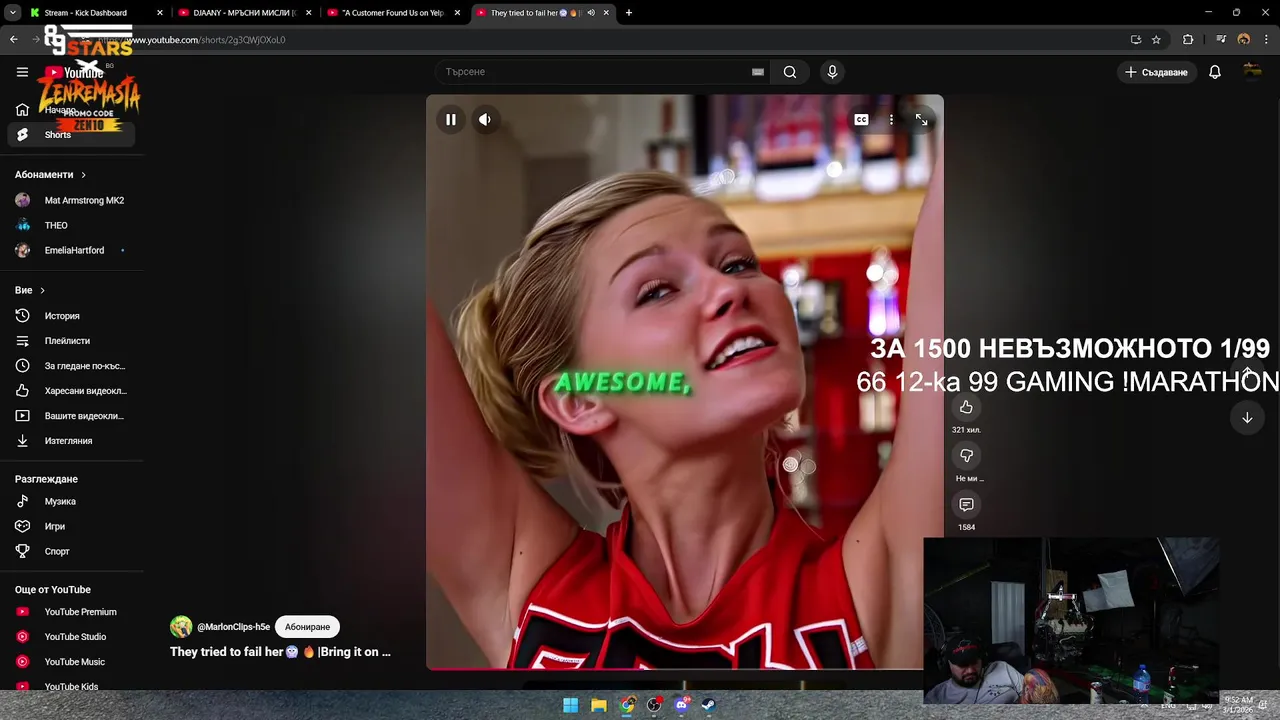Open comments with 1584 count

(966, 505)
